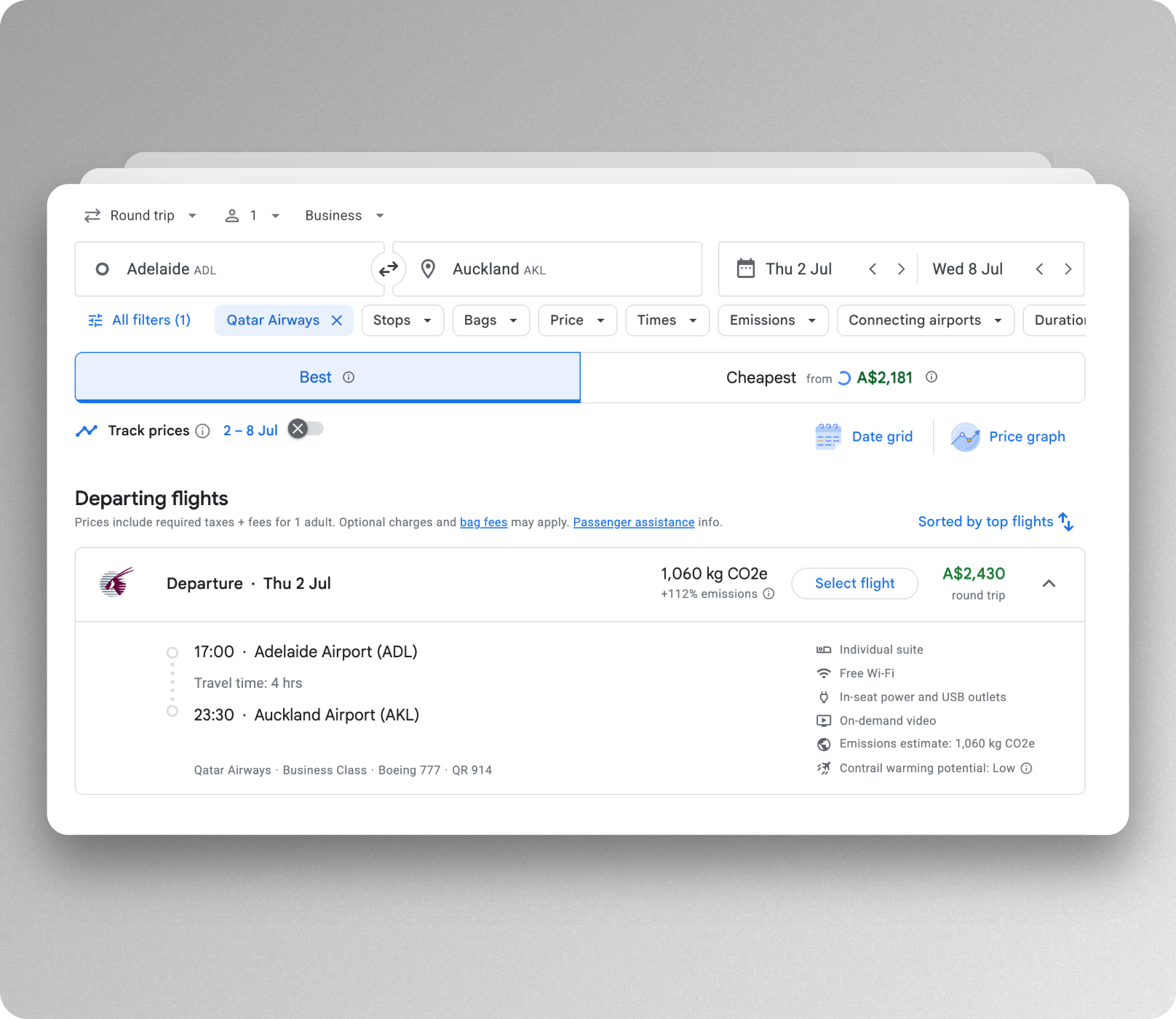Click the Emissions estimate globe icon
The image size is (1176, 1019).
[824, 744]
